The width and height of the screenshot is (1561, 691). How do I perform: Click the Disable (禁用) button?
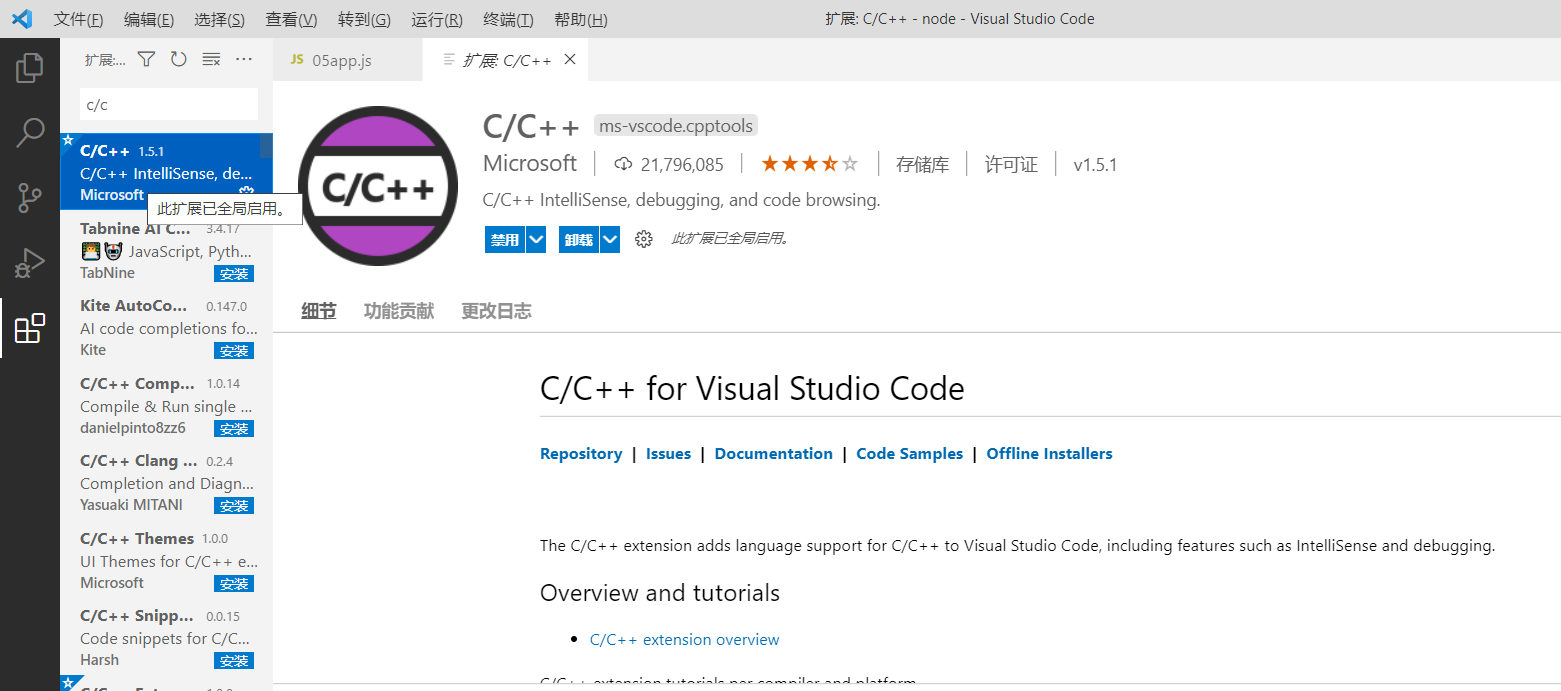(505, 240)
